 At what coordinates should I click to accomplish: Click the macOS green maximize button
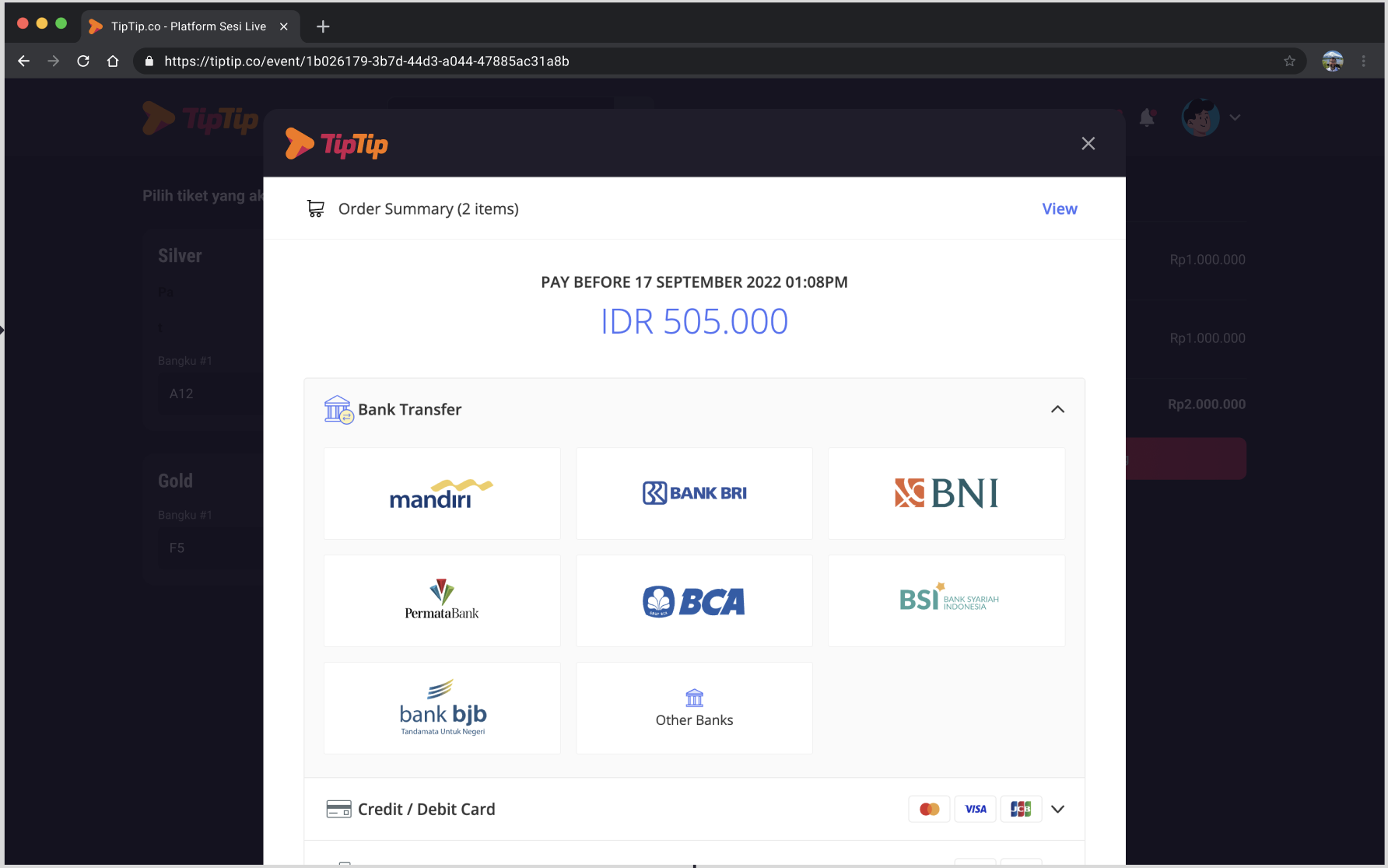(61, 23)
